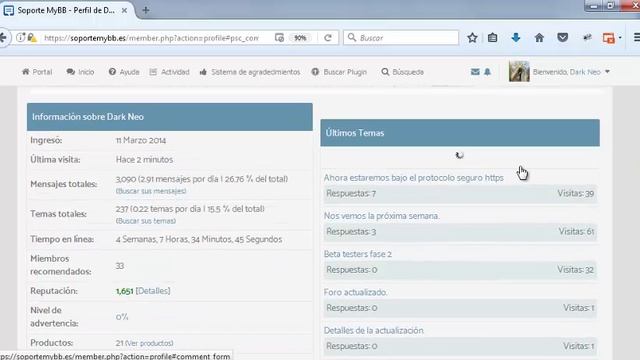
Task: Reset the 90% zoom indicator
Action: pos(300,38)
